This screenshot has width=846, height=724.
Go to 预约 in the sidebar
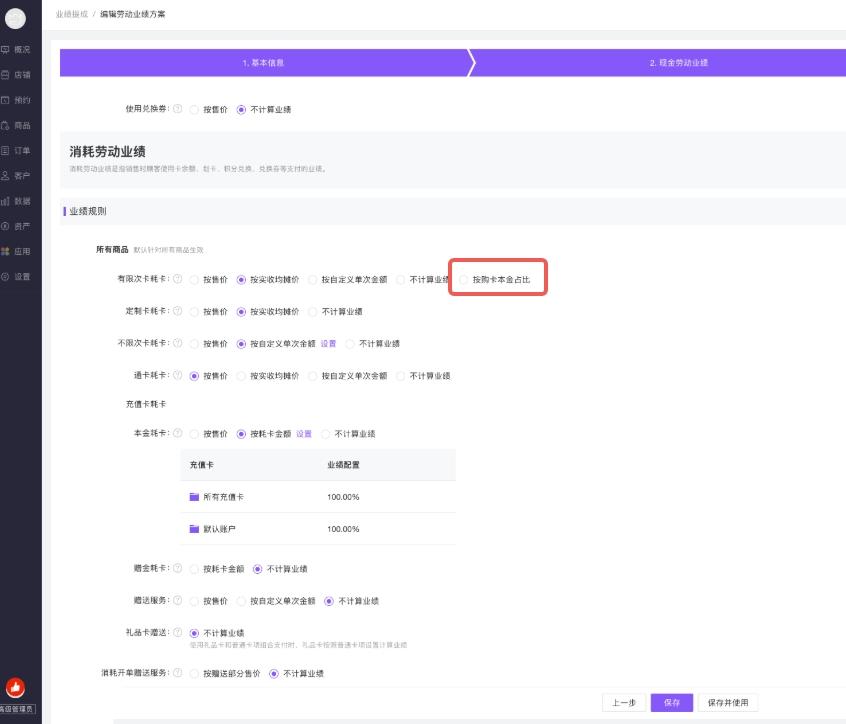16,100
